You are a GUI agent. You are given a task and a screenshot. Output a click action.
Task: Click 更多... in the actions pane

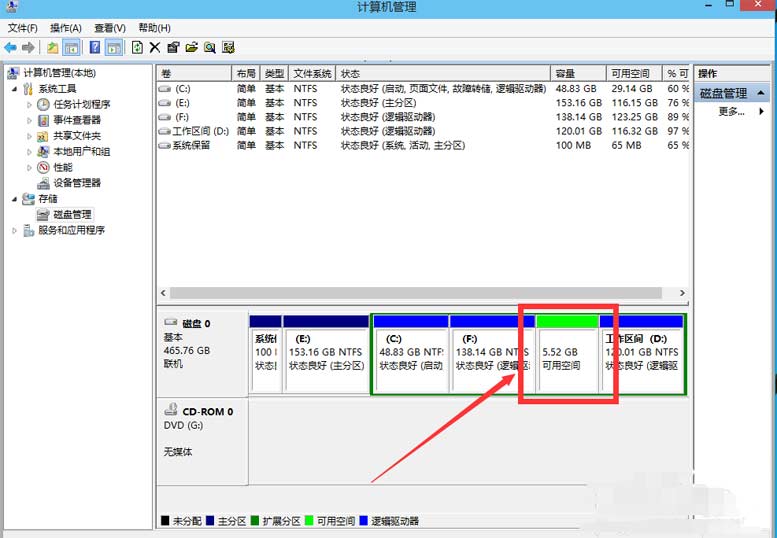pos(731,112)
